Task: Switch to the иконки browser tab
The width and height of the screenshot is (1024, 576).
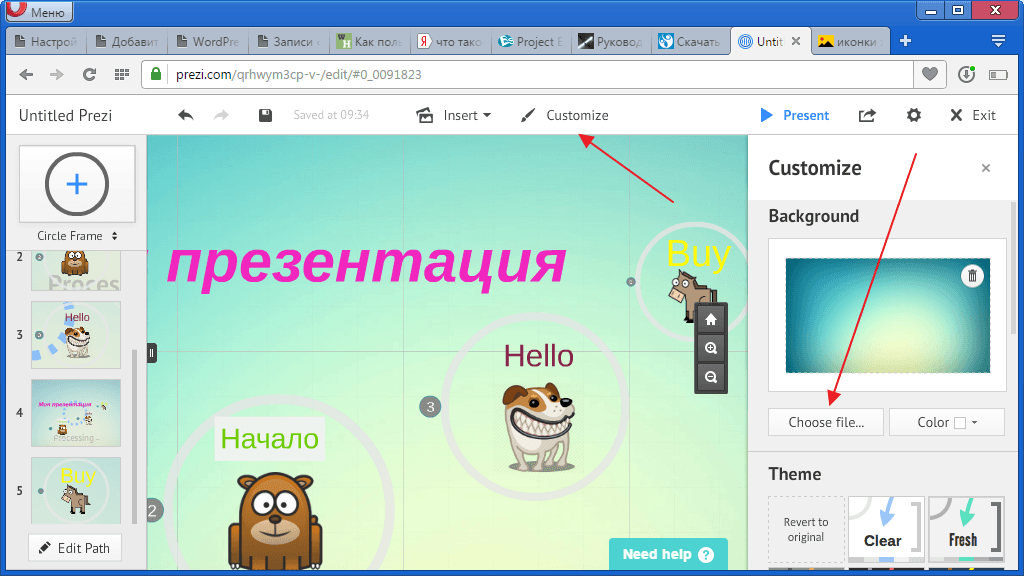Action: [x=850, y=41]
